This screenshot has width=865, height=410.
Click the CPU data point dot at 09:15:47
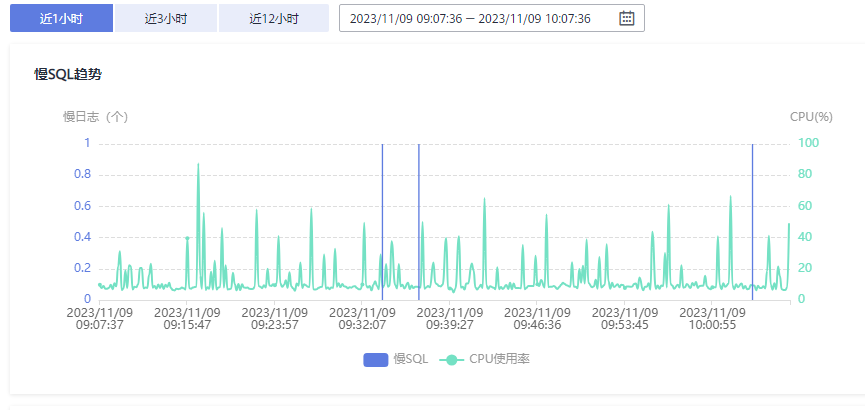[x=187, y=238]
